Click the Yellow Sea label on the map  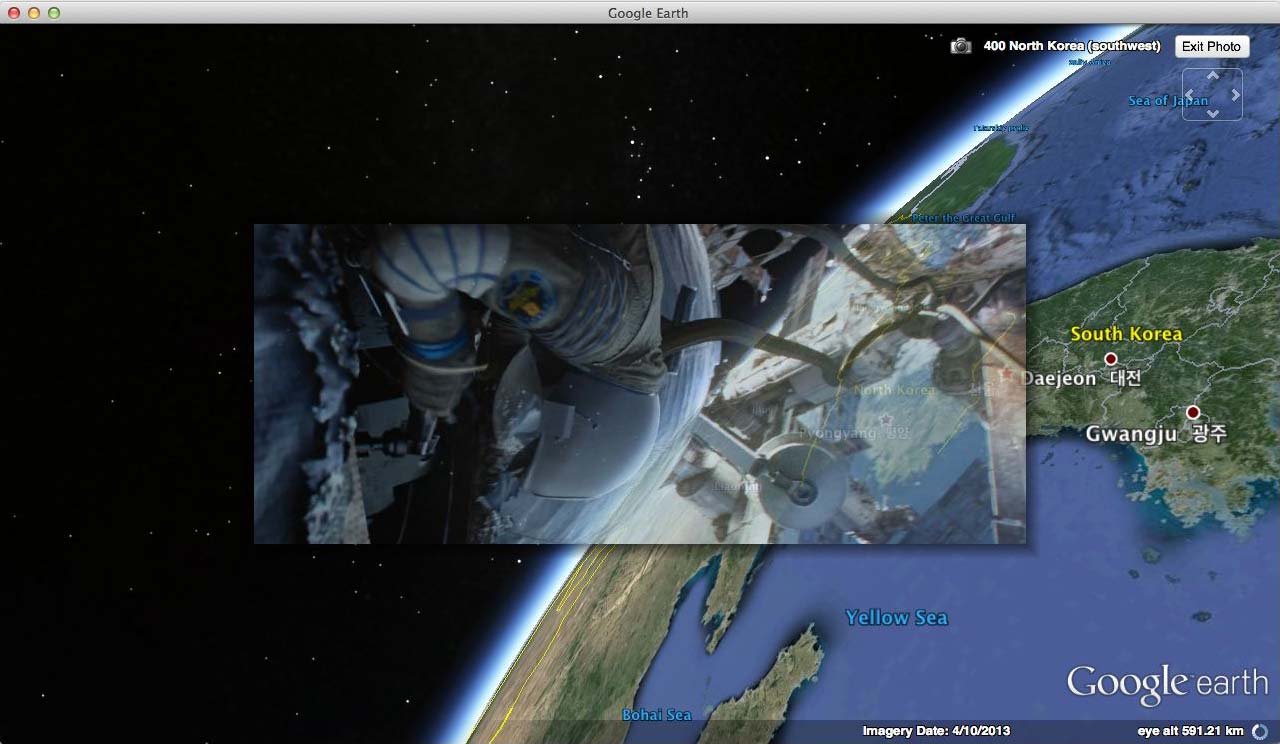pyautogui.click(x=896, y=617)
